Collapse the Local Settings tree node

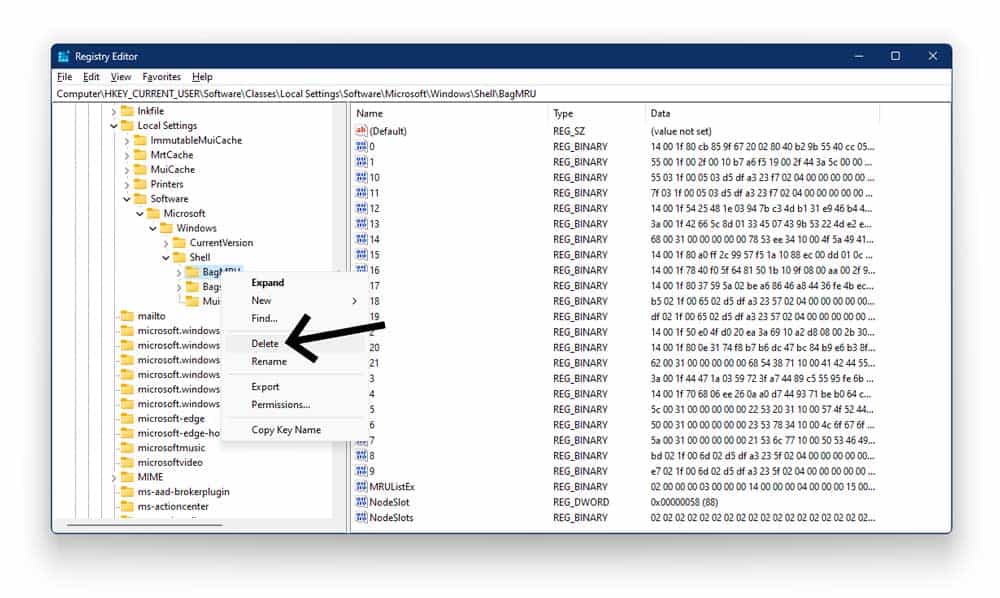pos(114,126)
